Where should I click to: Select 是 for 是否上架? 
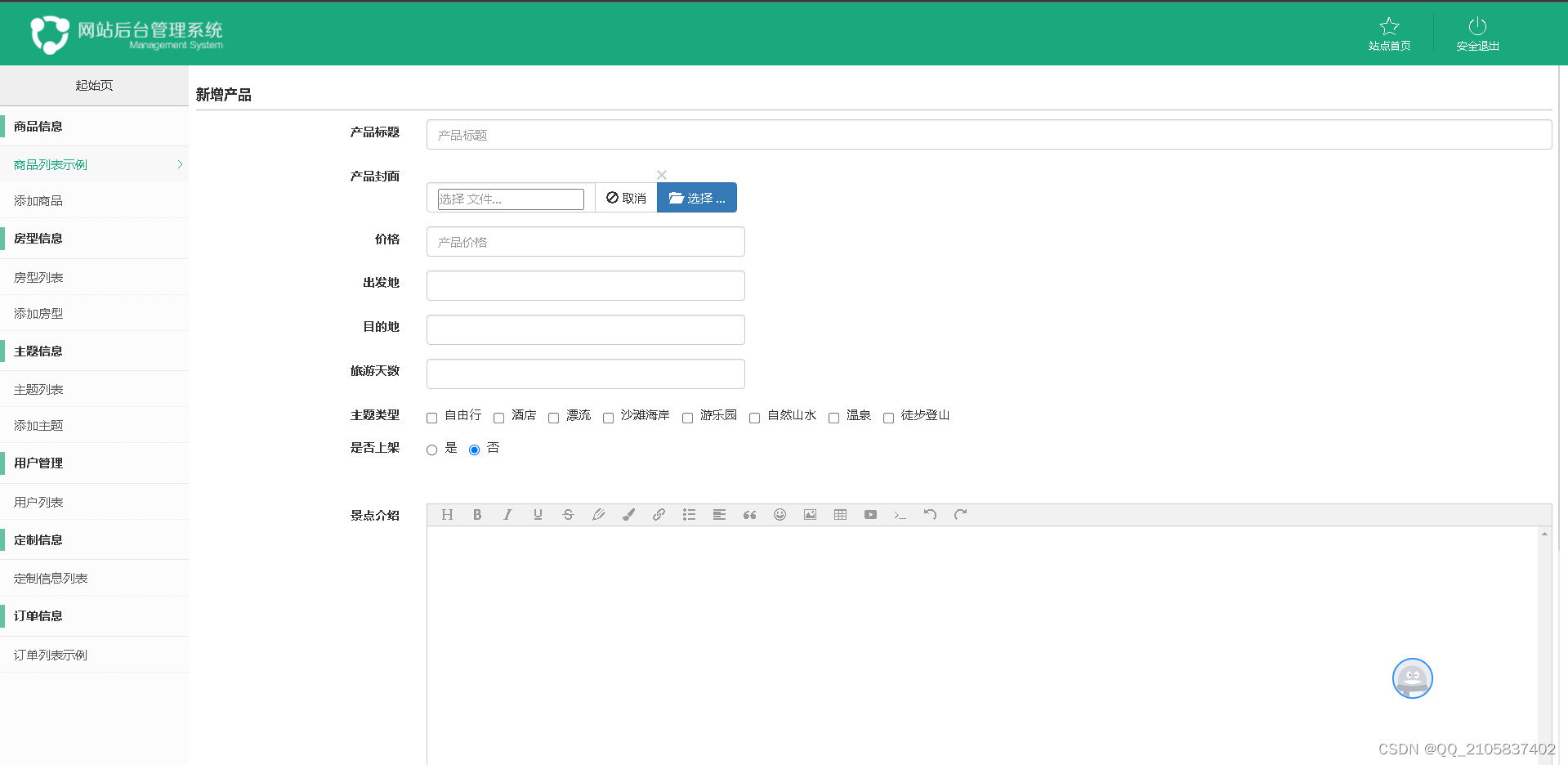coord(432,450)
